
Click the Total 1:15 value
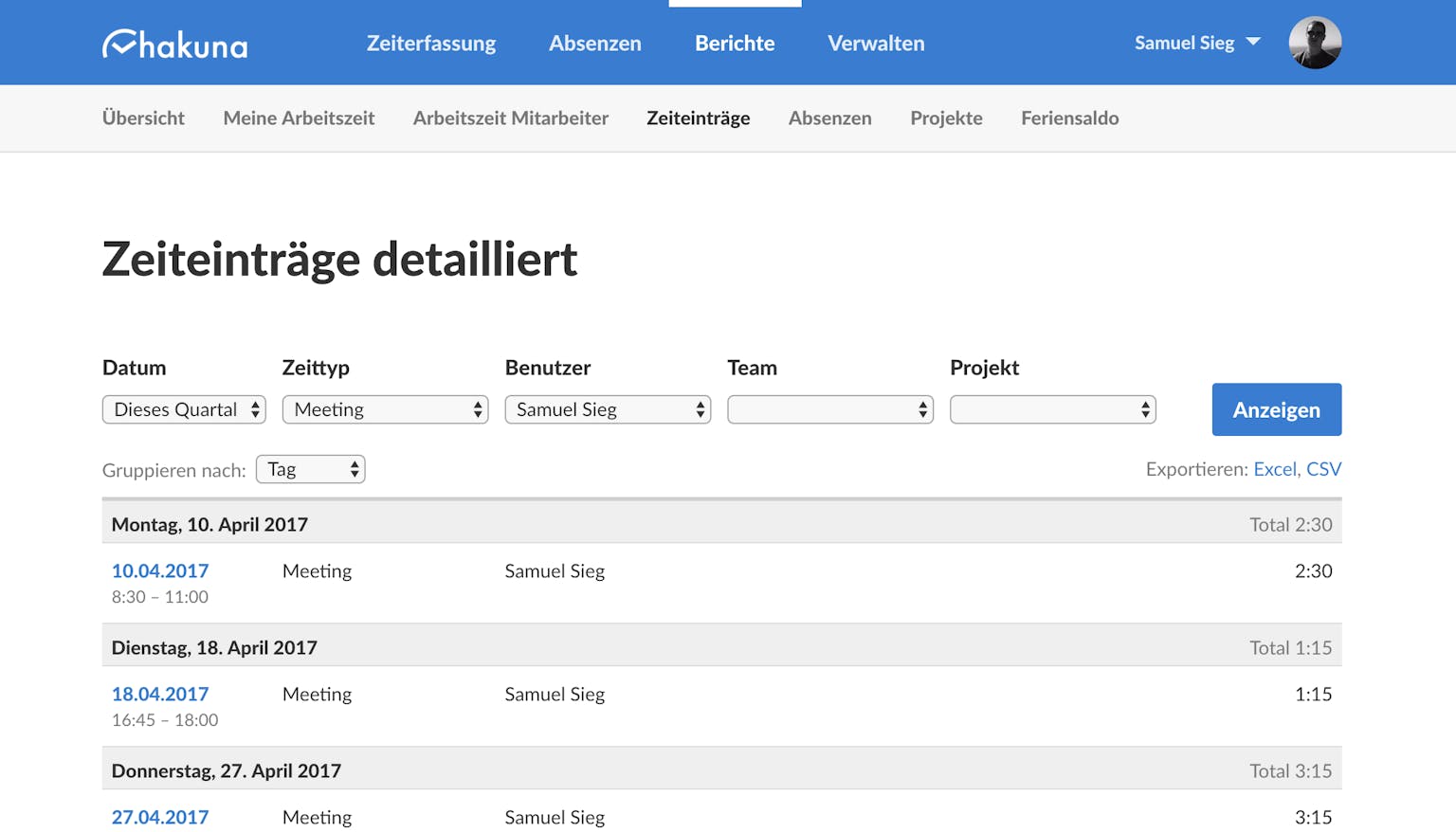click(1291, 647)
